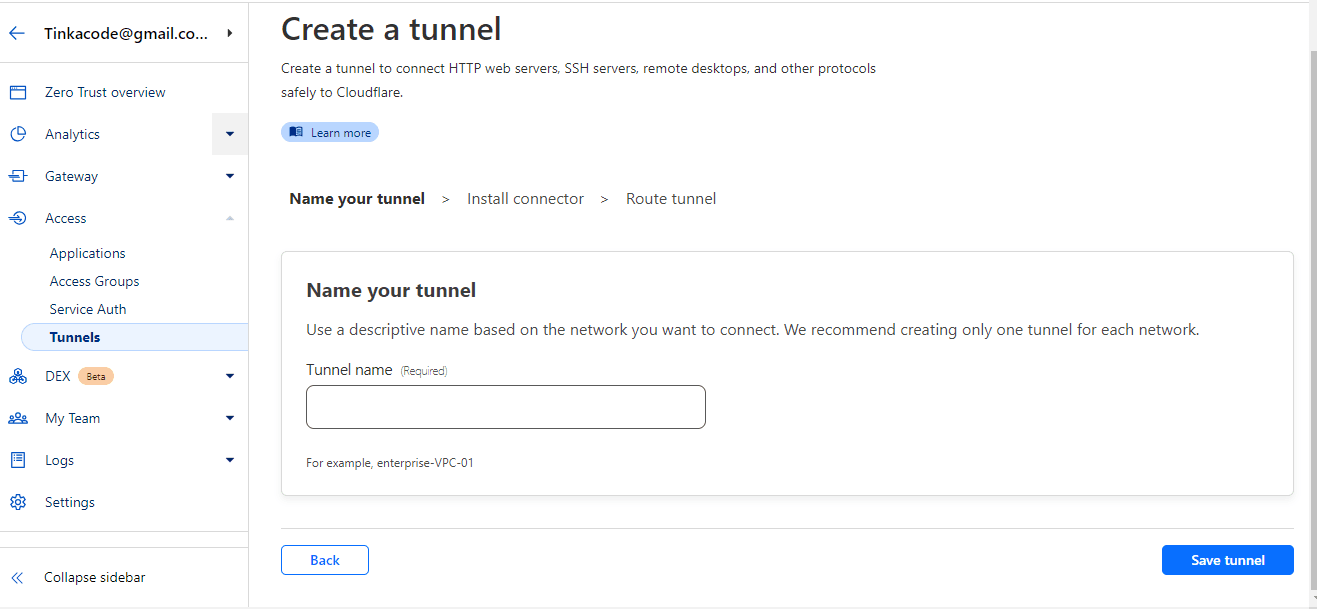1317x609 pixels.
Task: Collapse sidebar using the double chevron icon
Action: tap(17, 577)
